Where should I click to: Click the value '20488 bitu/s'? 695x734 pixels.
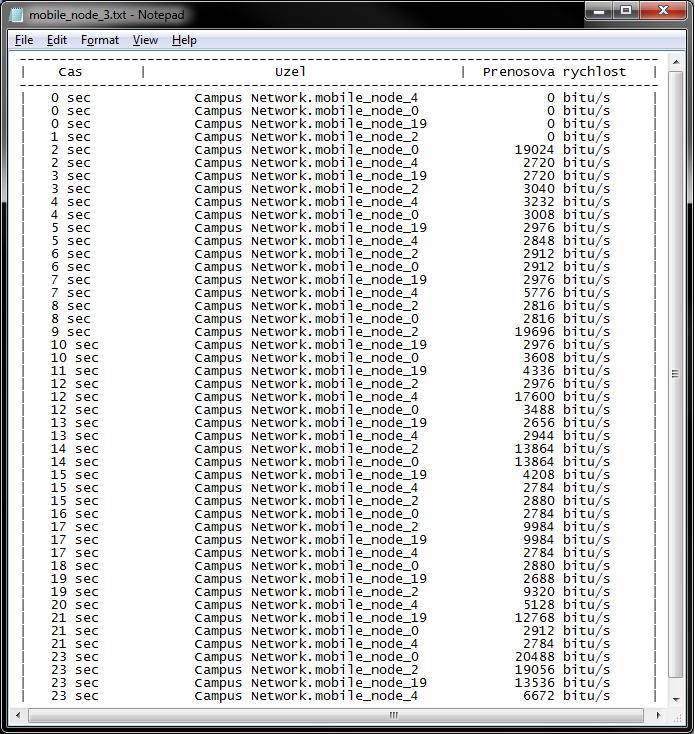(562, 657)
